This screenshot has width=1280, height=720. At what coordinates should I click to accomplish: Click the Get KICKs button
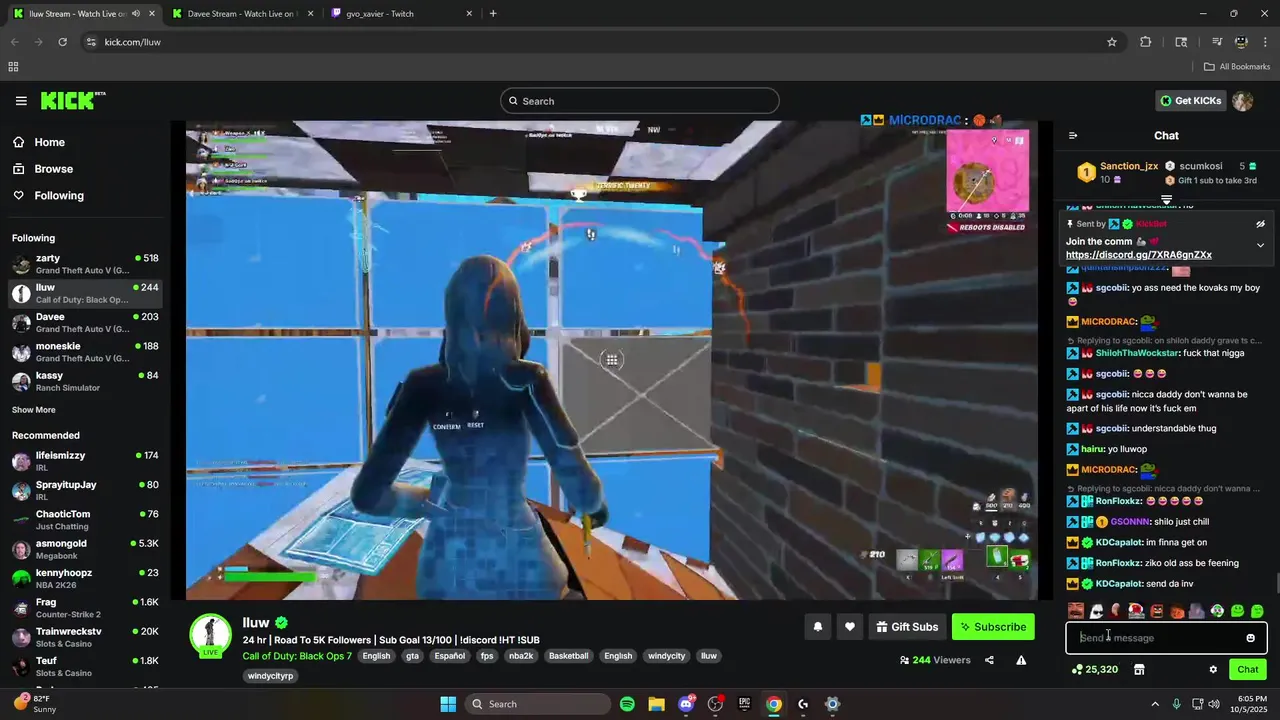click(1190, 101)
